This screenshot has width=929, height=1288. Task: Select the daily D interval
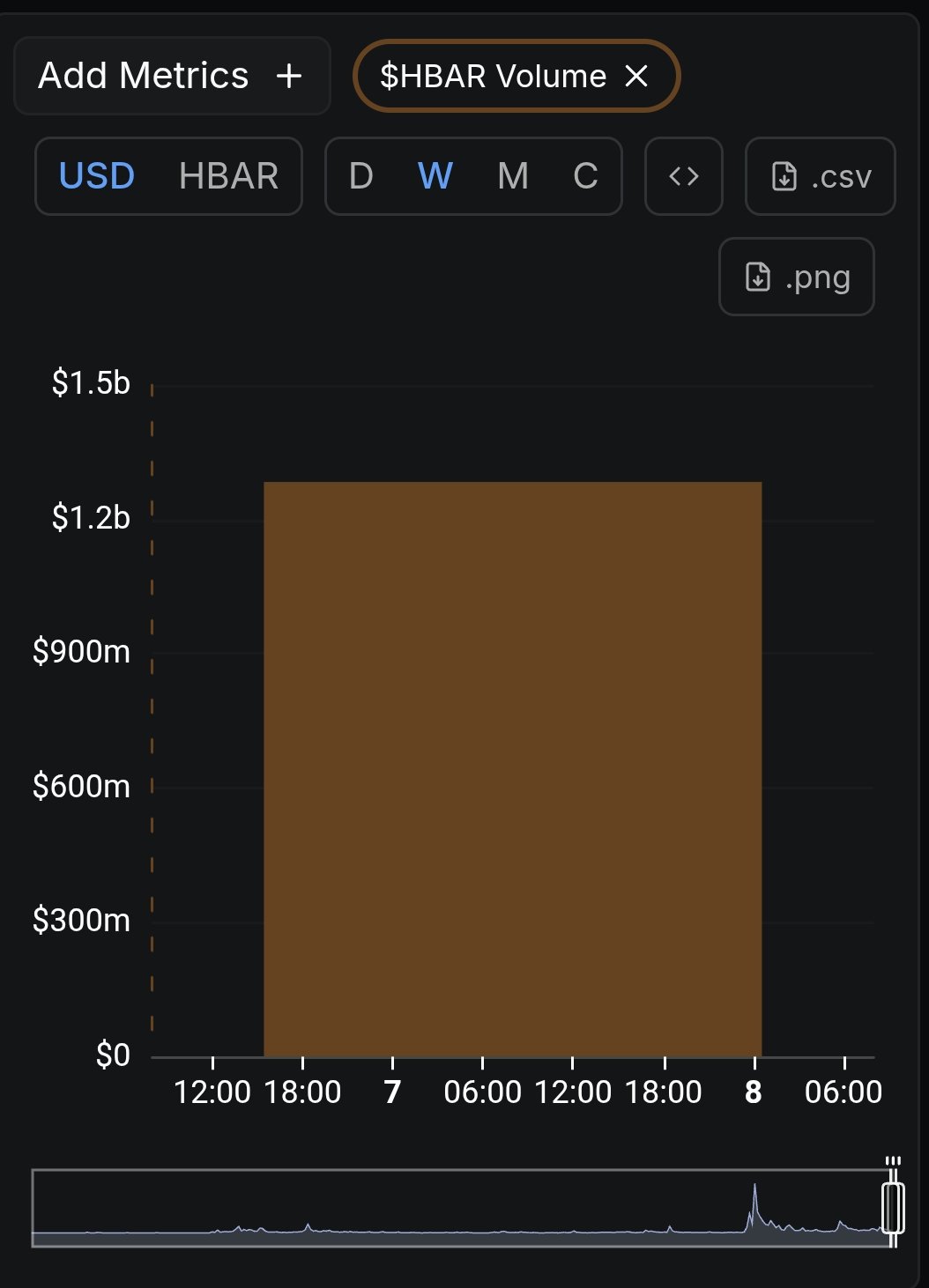(361, 176)
